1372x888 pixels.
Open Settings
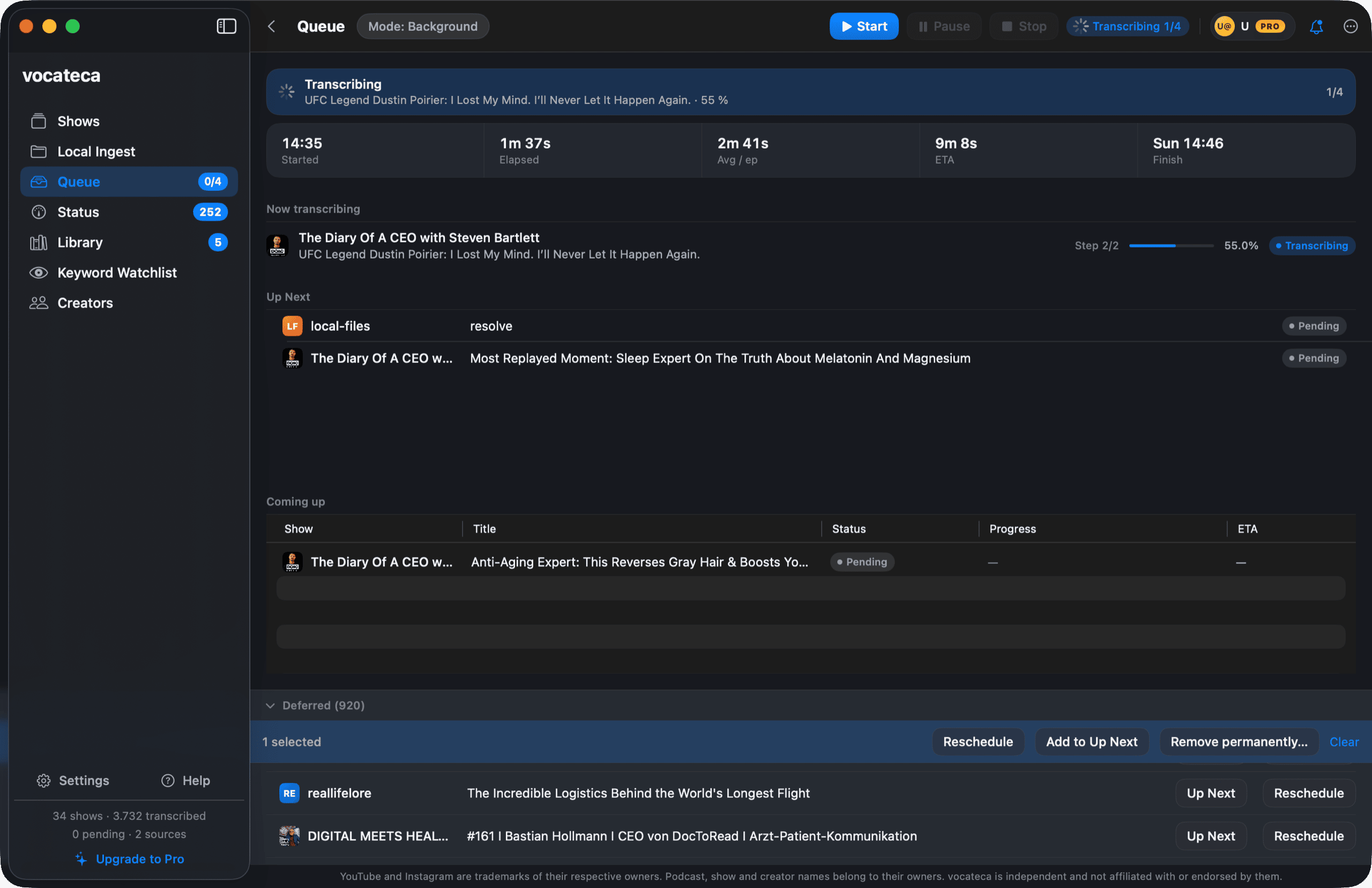[x=73, y=780]
